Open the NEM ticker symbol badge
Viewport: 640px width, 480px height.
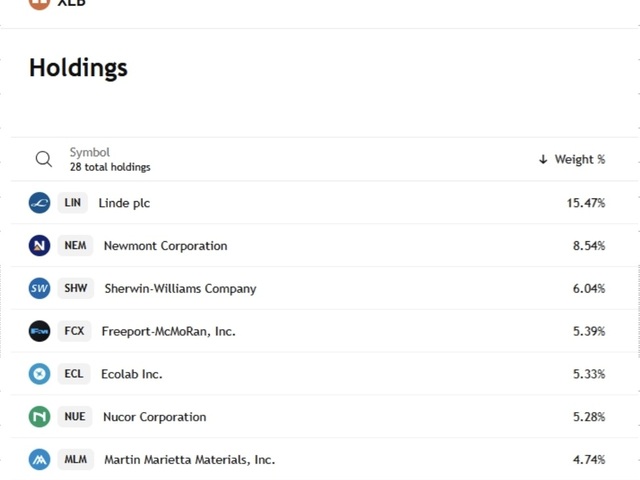coord(75,246)
